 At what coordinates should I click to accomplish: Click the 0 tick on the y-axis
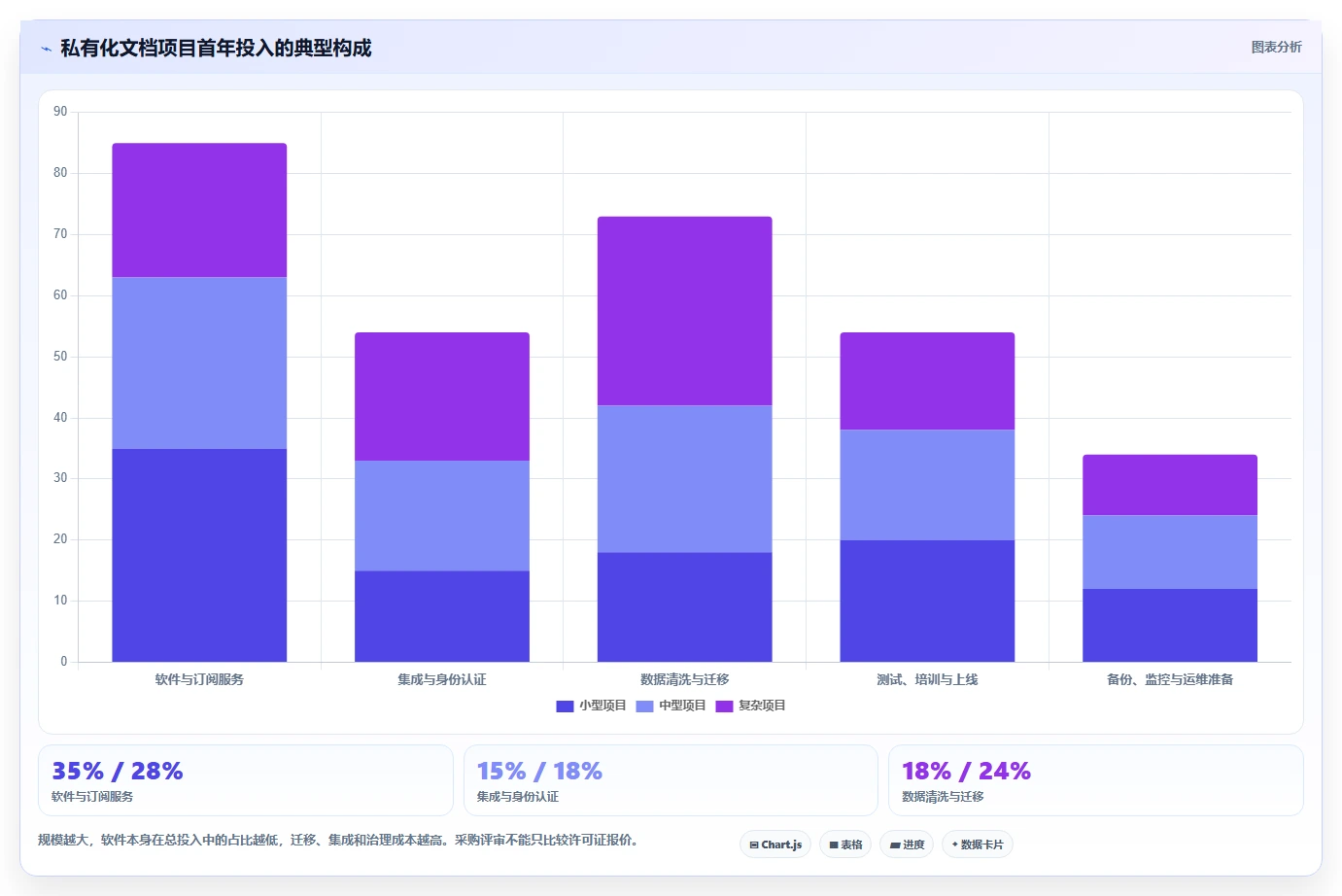click(x=64, y=662)
